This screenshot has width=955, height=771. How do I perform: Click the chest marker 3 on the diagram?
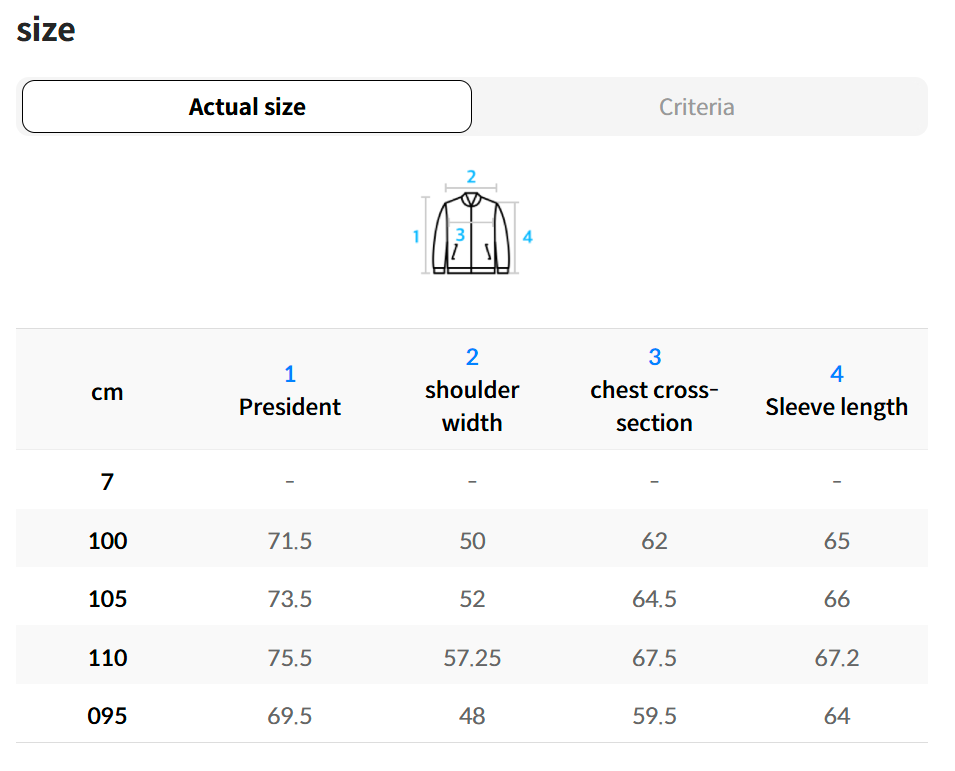coord(460,235)
